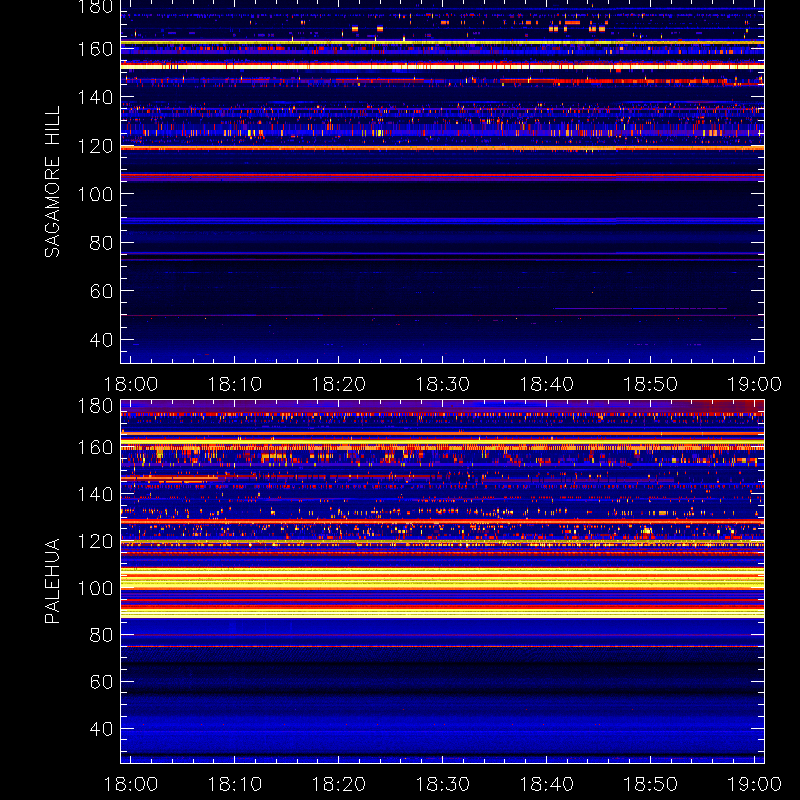Choose the 18:30 time label under Palehua plot
The image size is (800, 800).
click(442, 784)
